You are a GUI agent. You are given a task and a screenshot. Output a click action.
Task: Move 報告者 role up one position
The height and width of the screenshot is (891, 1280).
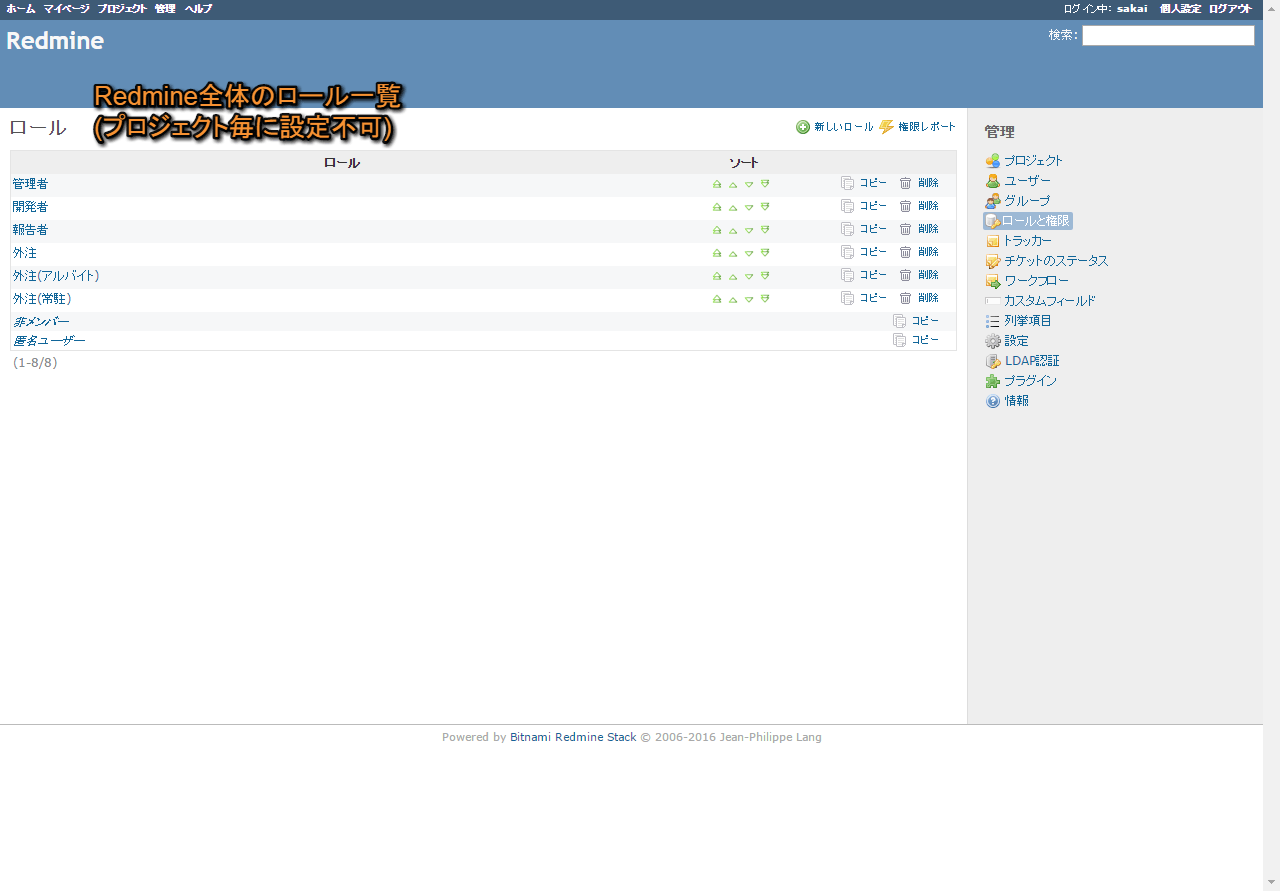click(x=733, y=230)
